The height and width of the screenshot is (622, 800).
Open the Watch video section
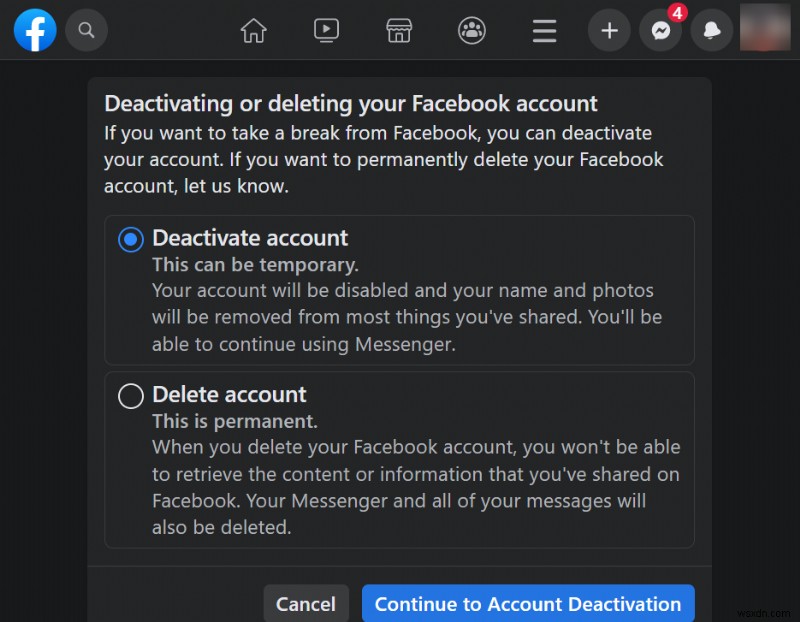click(326, 30)
